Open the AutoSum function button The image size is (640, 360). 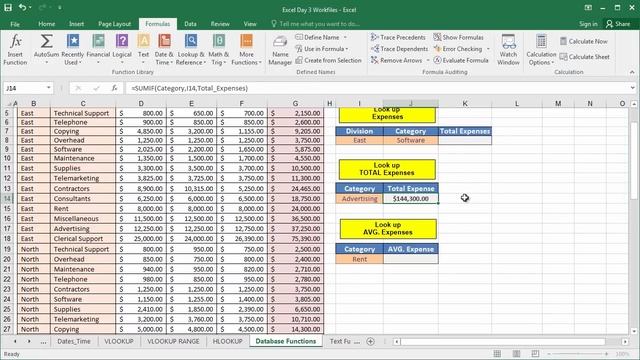[x=46, y=49]
